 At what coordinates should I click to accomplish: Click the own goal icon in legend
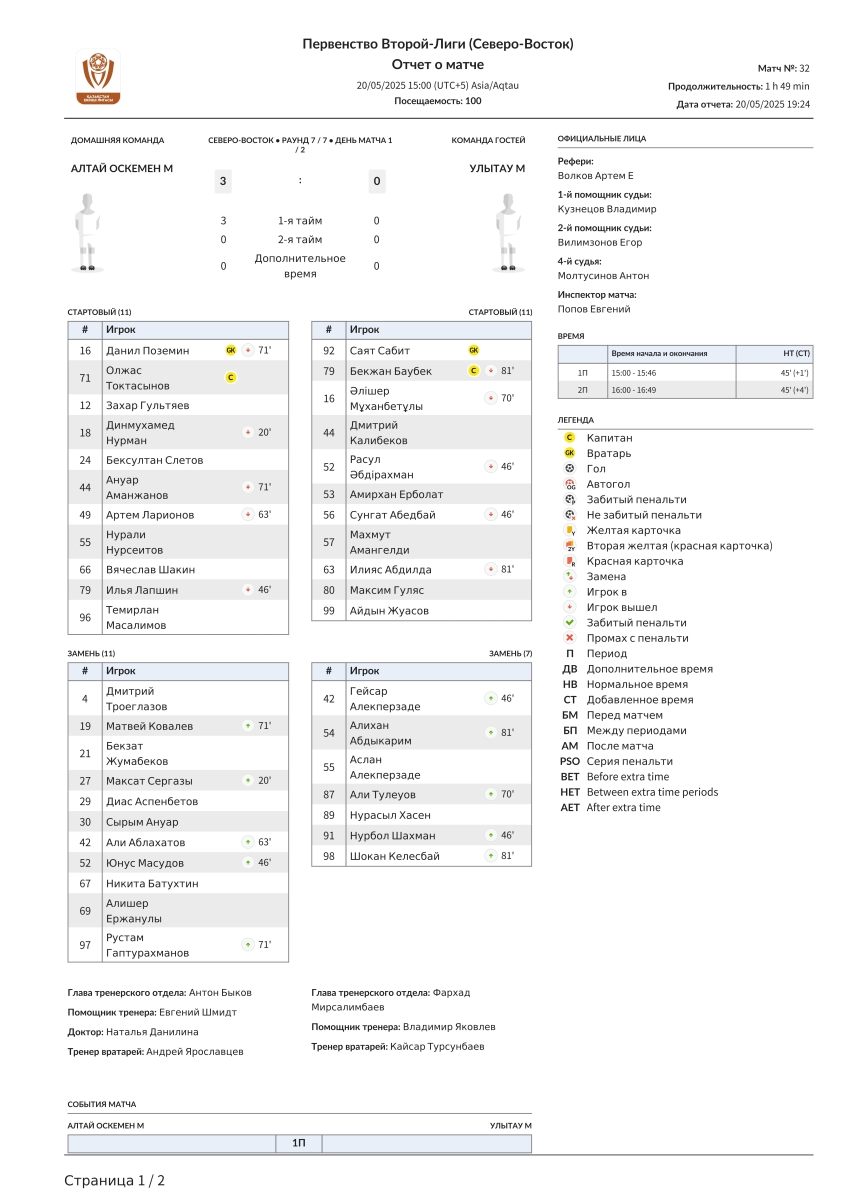point(570,484)
